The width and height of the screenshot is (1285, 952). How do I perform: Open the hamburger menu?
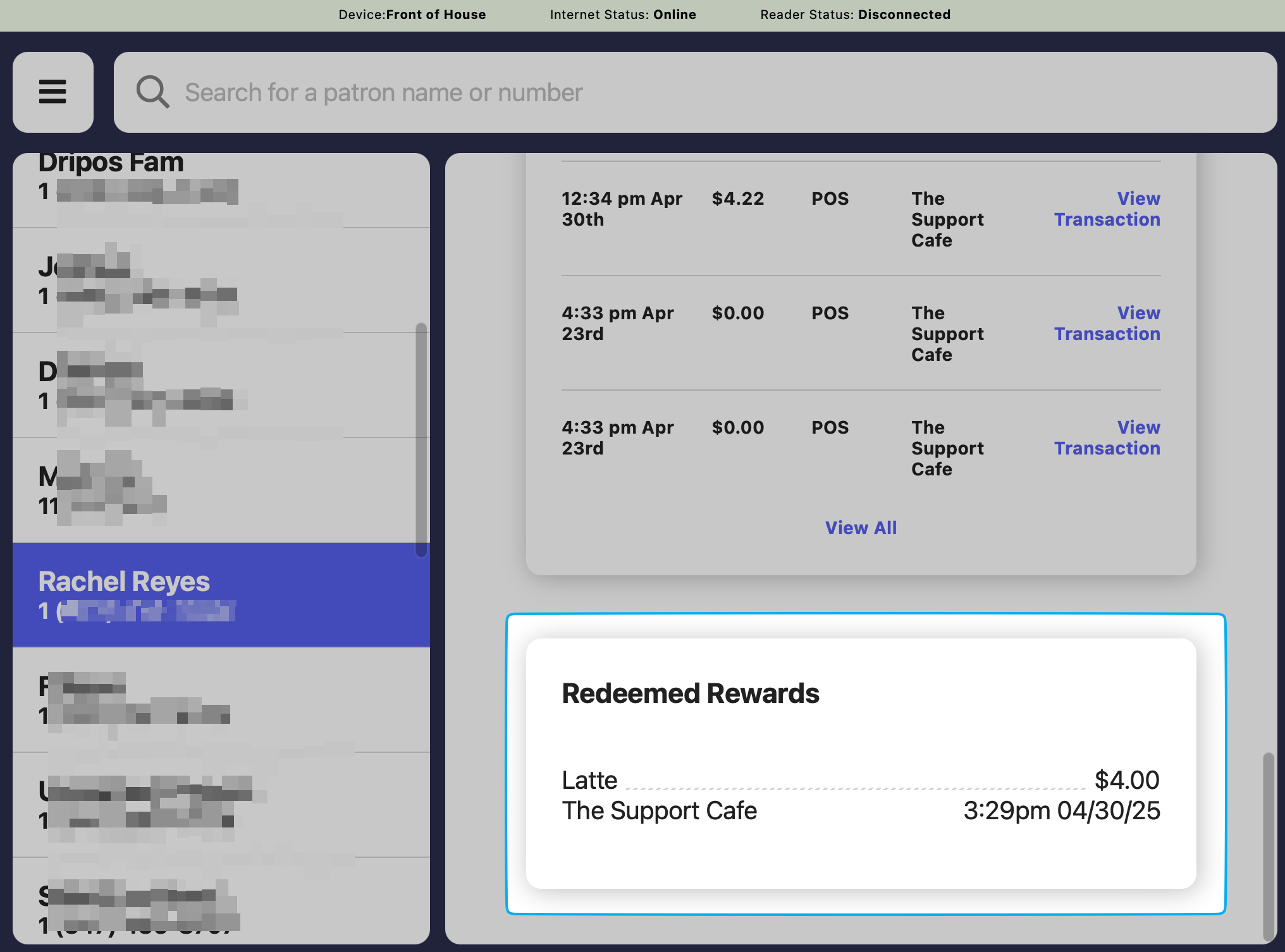pos(52,92)
